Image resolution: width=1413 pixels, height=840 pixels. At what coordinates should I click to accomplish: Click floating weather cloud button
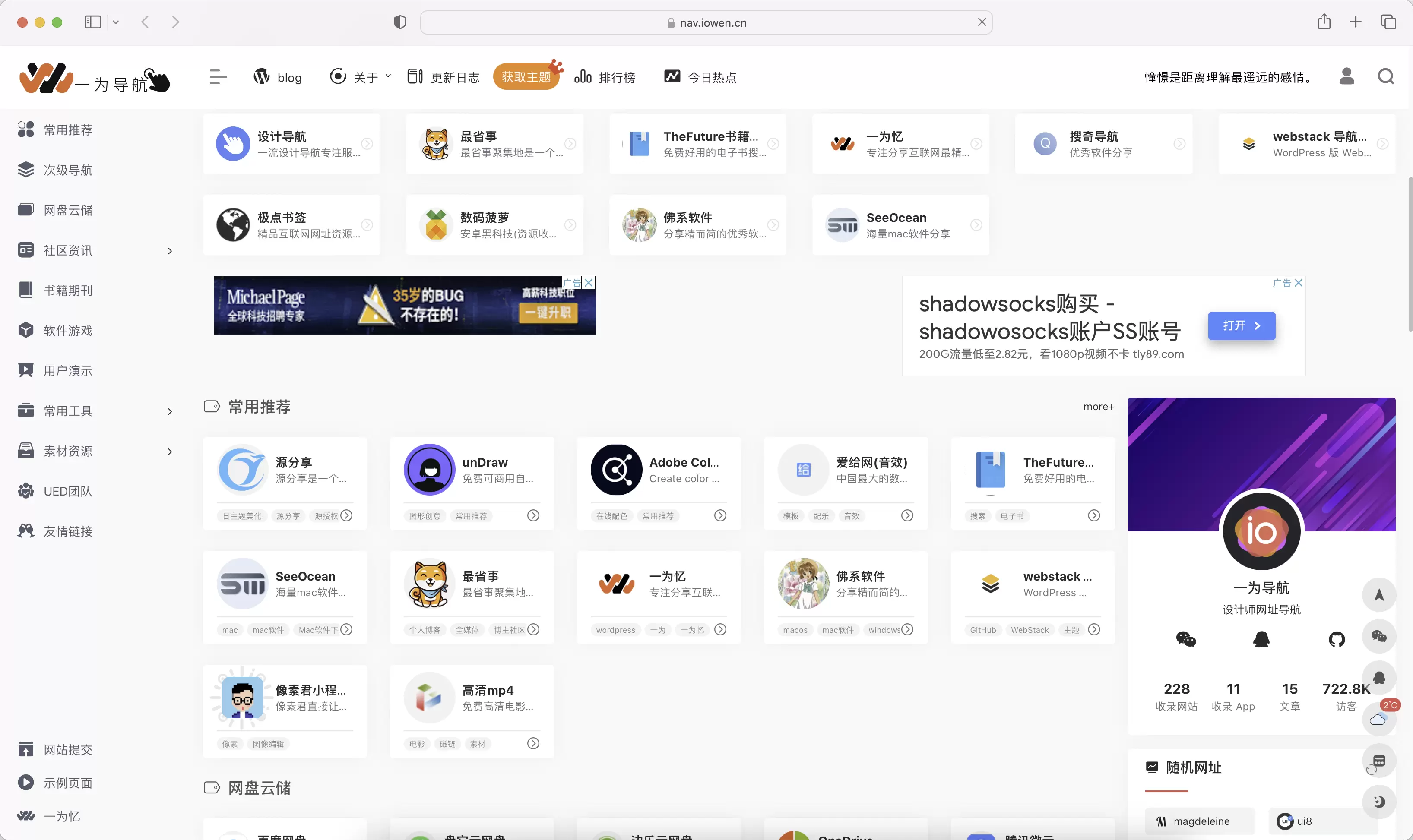click(1379, 720)
